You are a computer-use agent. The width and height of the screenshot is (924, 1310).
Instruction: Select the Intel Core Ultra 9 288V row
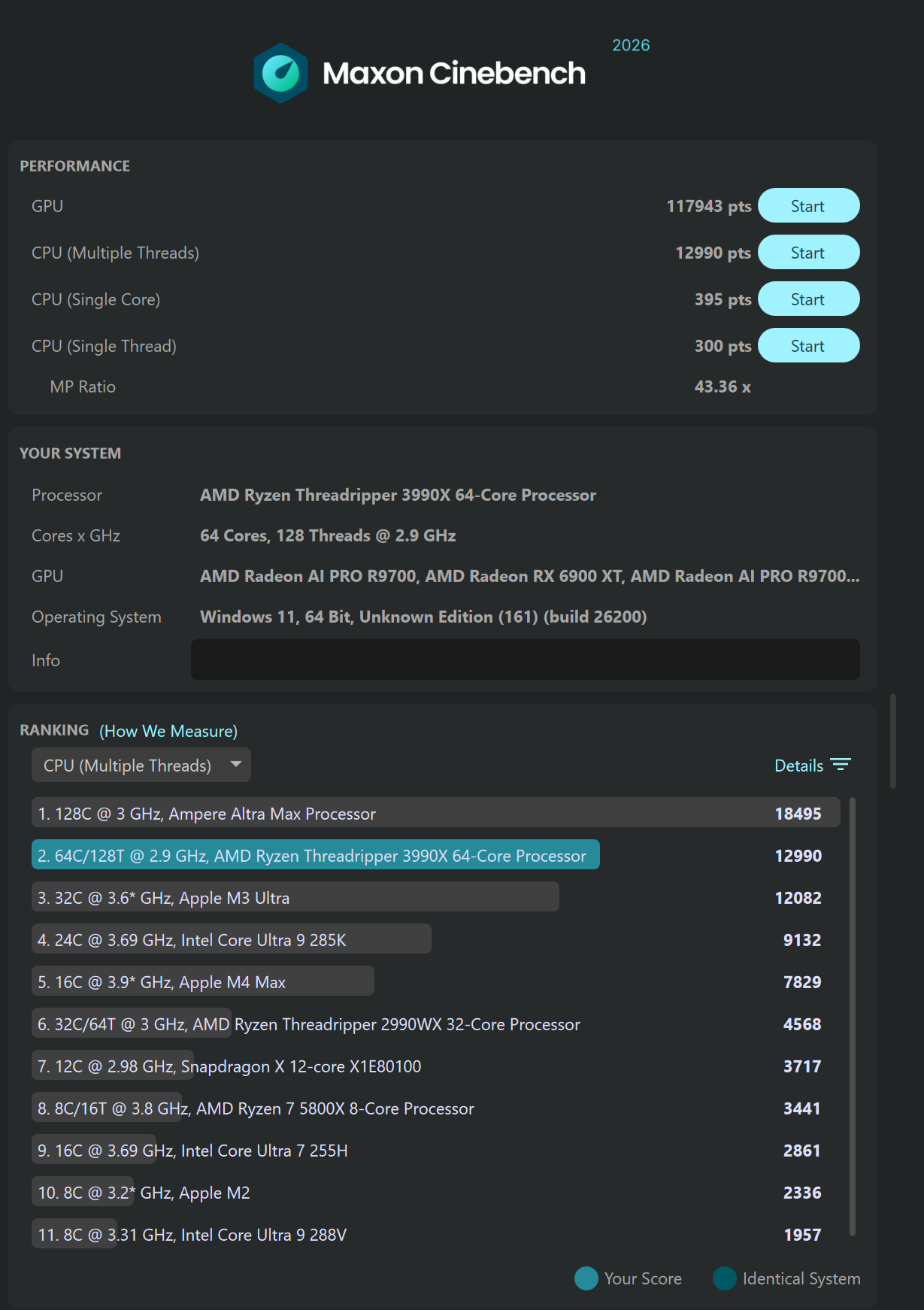436,1234
